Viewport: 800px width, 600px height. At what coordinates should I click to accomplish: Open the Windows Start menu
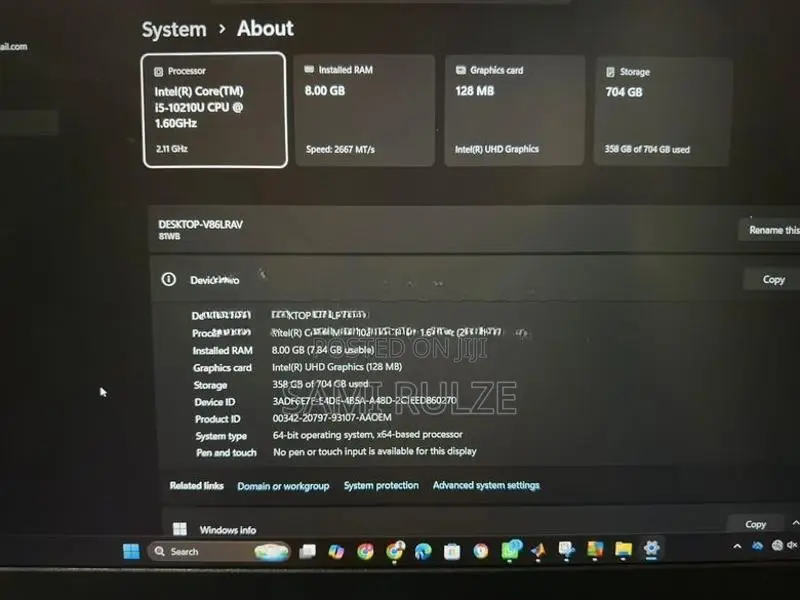click(131, 551)
